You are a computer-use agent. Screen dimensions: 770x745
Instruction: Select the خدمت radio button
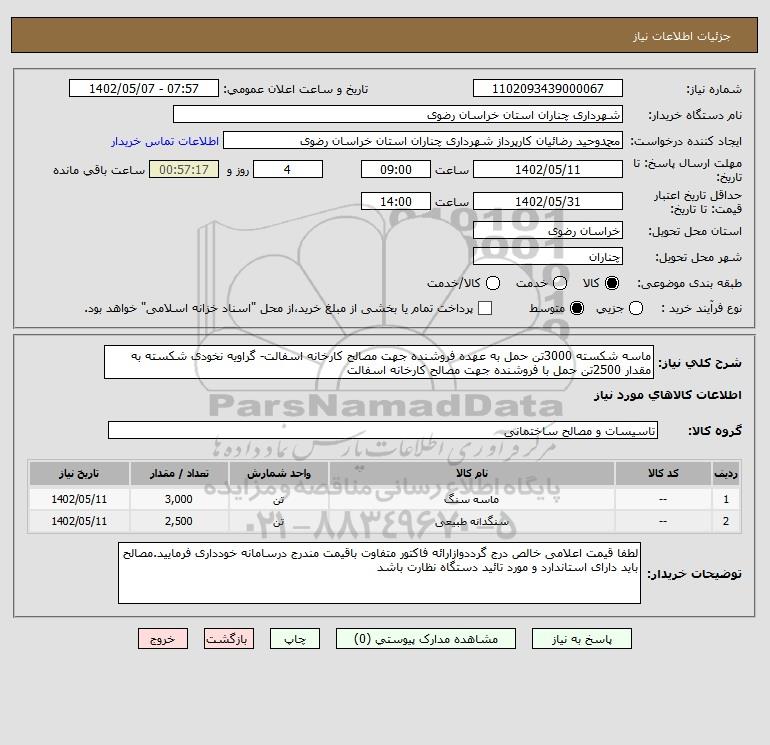point(560,283)
